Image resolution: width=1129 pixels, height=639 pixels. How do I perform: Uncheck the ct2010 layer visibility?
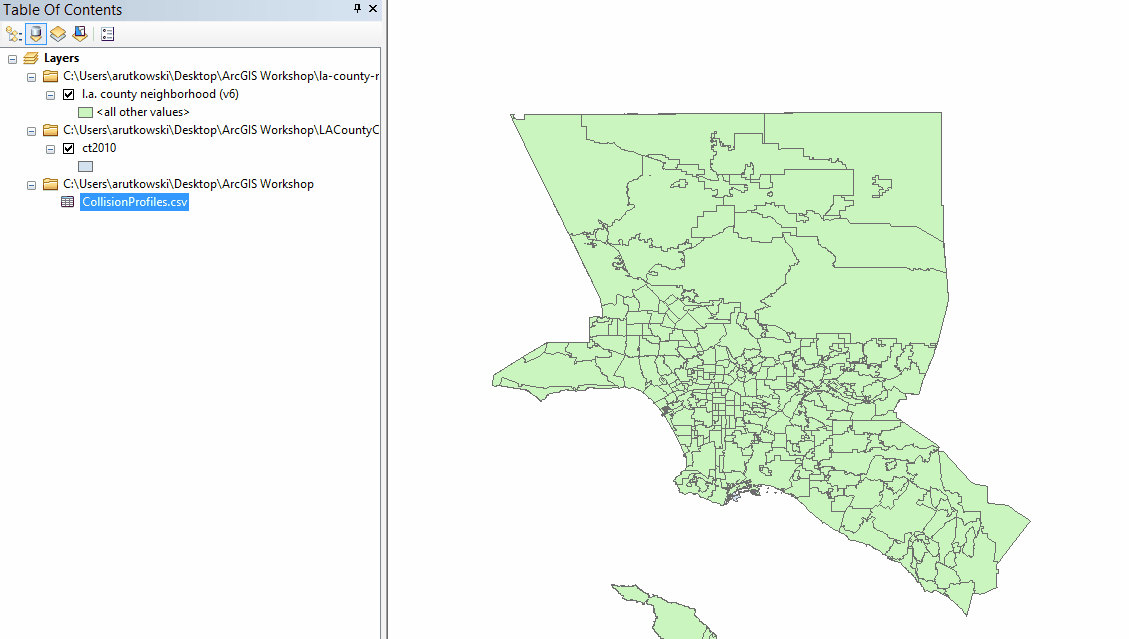point(68,148)
